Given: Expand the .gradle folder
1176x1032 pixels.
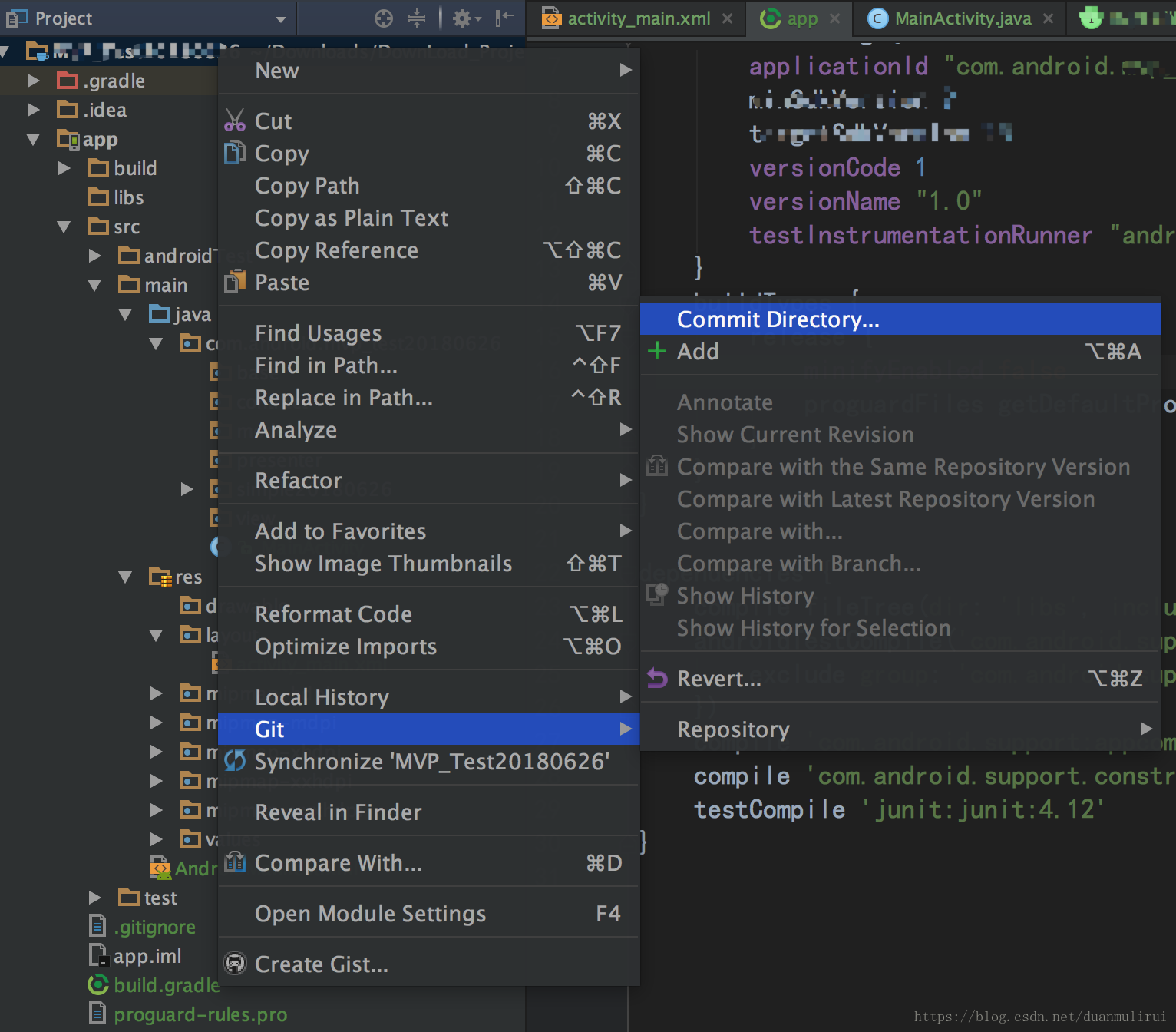Looking at the screenshot, I should point(33,80).
